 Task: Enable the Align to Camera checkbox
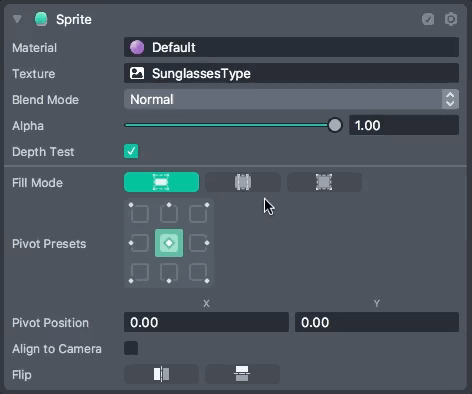(x=131, y=348)
